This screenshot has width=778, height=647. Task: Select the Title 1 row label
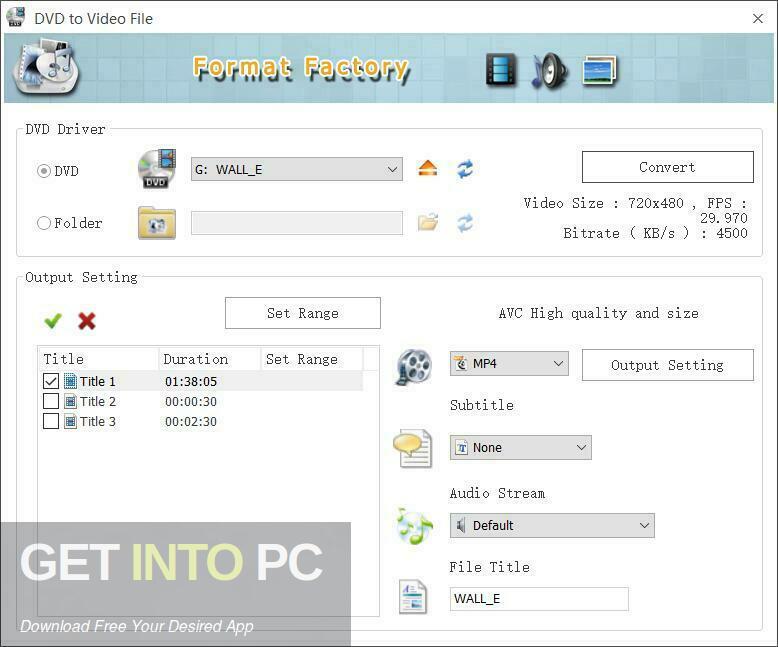[x=98, y=382]
